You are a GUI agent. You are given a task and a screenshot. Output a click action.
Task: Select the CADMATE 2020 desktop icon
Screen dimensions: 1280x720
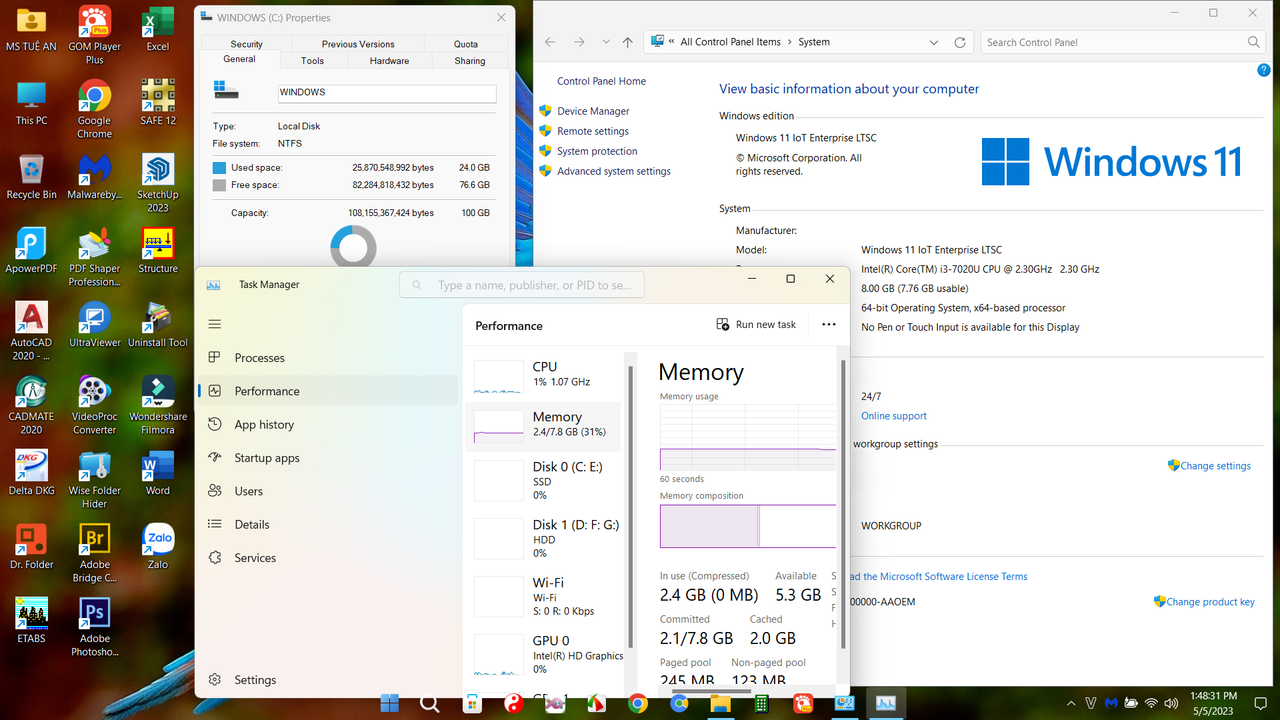coord(31,405)
